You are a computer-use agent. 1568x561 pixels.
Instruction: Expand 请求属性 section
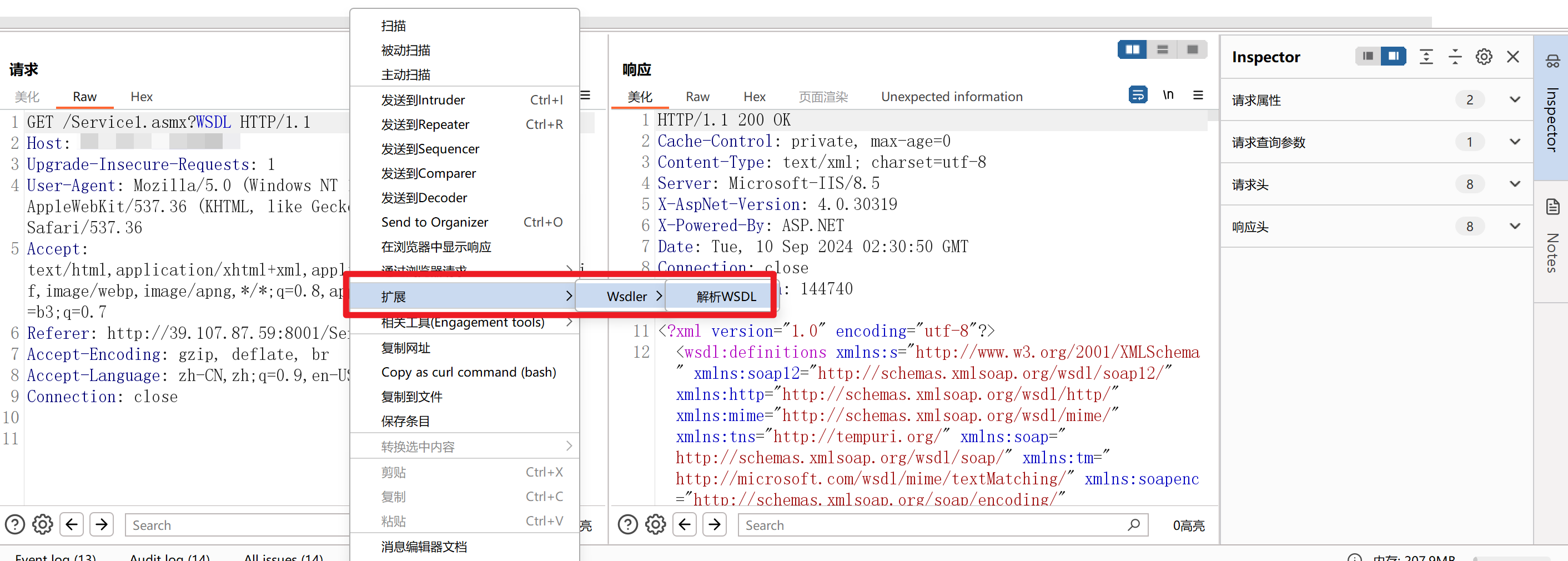pos(1376,100)
